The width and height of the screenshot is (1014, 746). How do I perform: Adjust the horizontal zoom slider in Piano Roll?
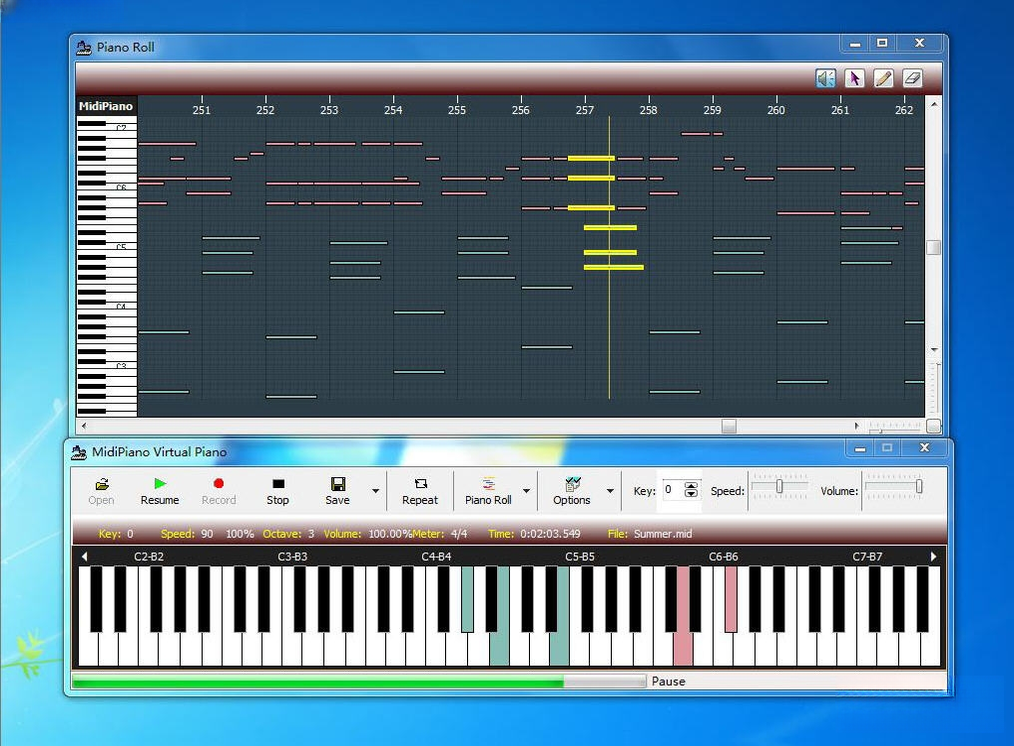click(894, 427)
